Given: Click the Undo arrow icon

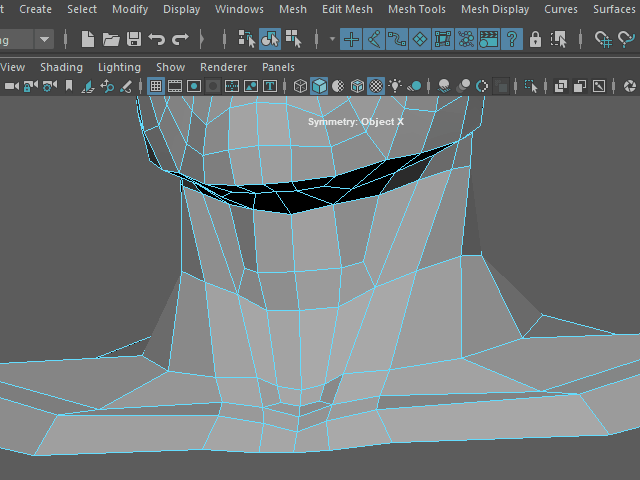Looking at the screenshot, I should 157,40.
